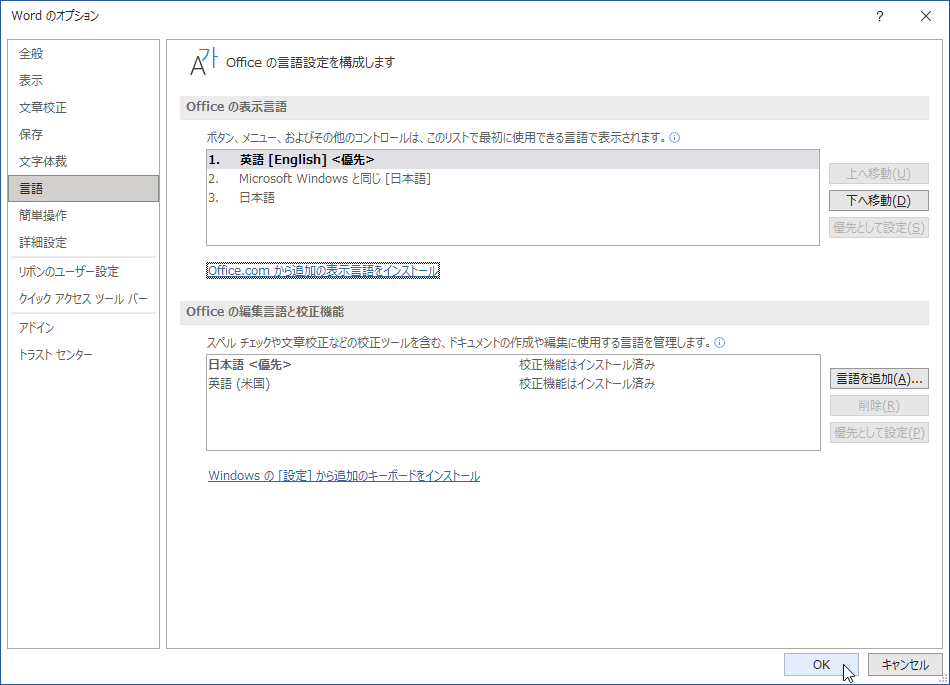Click the 言語を追加(A)... button
This screenshot has height=685, width=950.
[x=879, y=379]
